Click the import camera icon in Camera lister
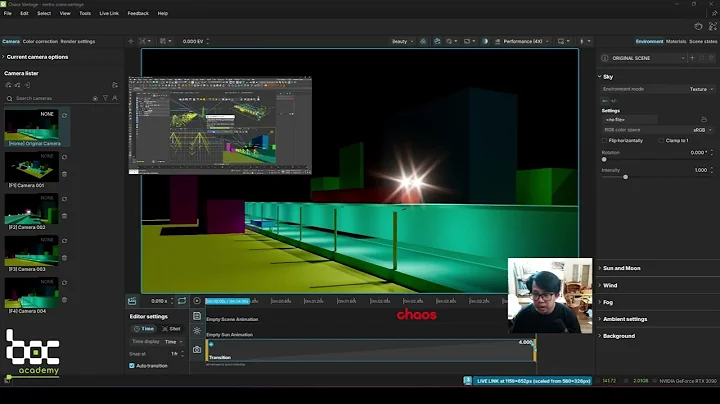The width and height of the screenshot is (720, 404). pos(28,85)
